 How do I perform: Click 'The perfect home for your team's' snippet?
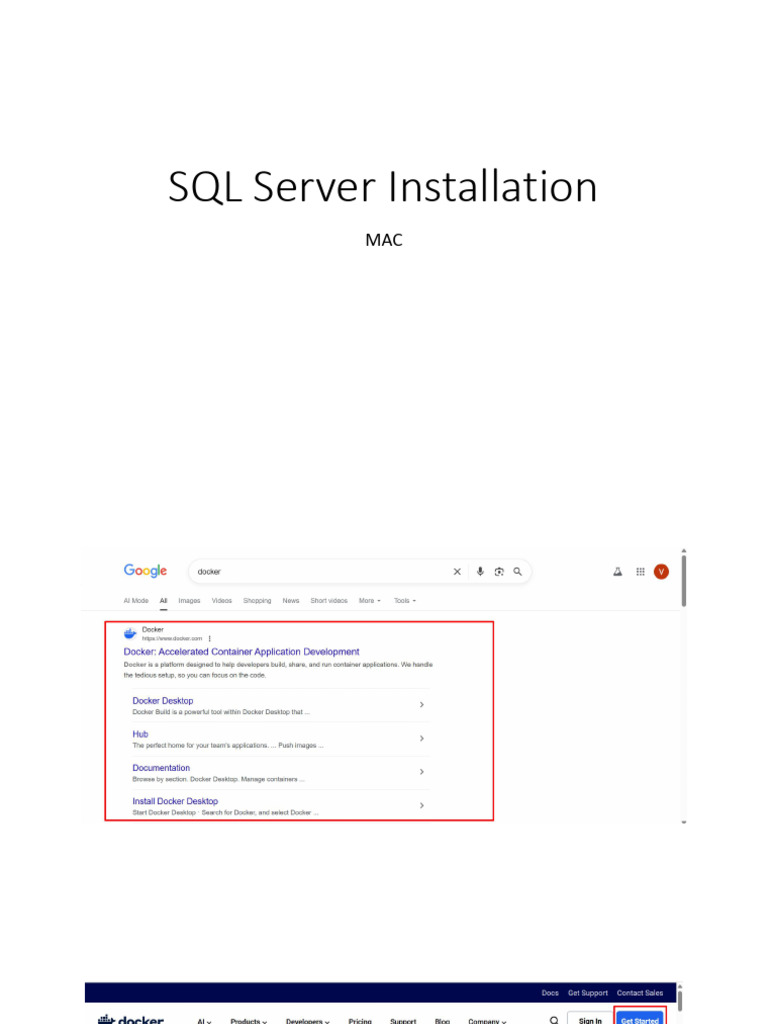coord(228,745)
